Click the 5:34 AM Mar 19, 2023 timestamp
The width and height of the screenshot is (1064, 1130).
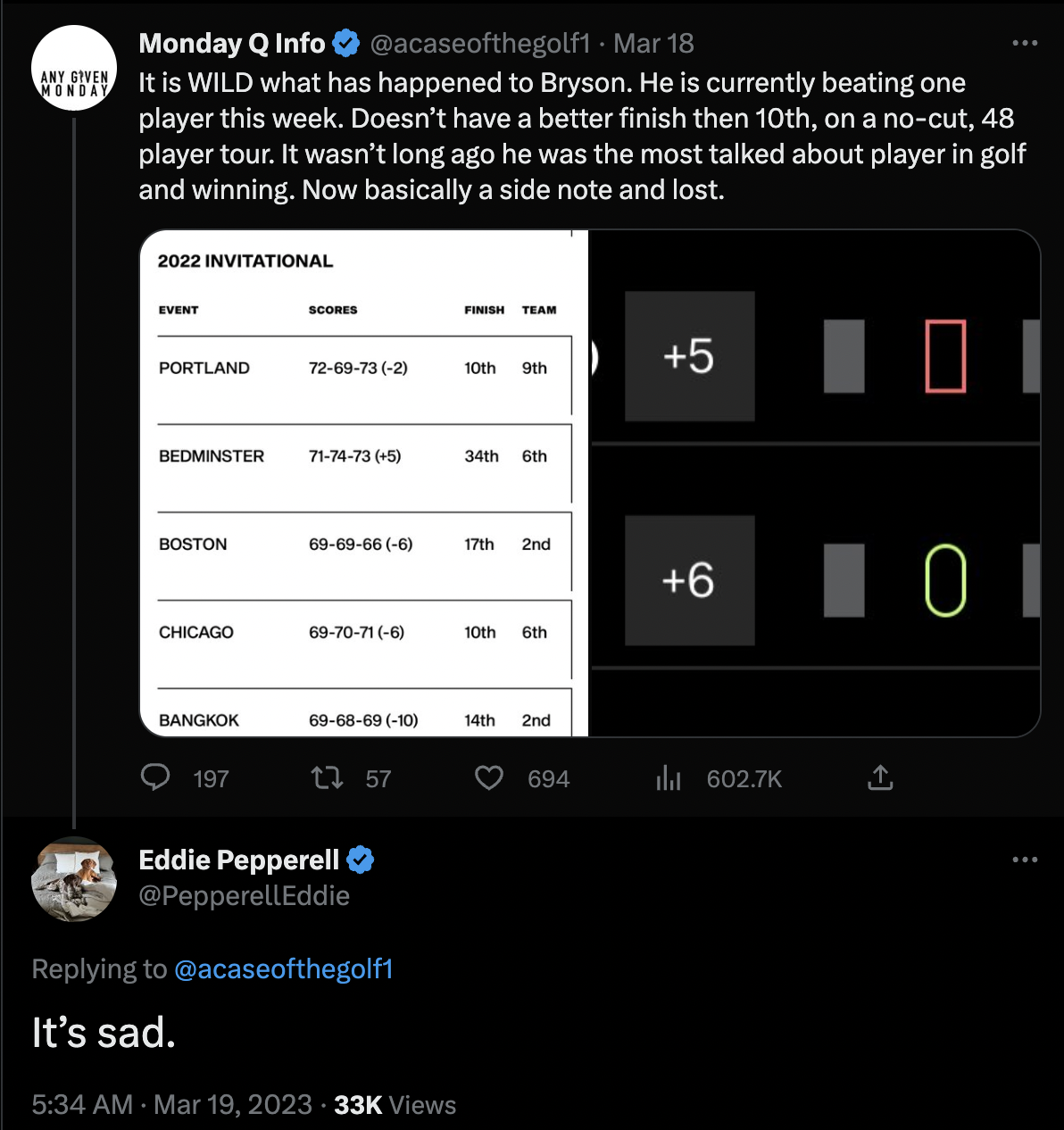pyautogui.click(x=172, y=1105)
